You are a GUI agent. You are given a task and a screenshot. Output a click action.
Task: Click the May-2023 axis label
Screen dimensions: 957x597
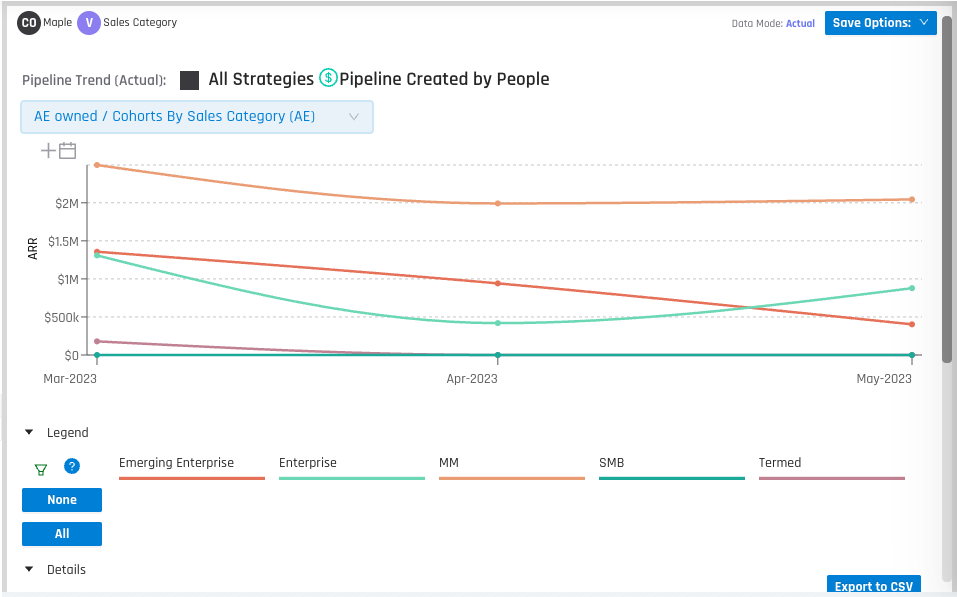tap(884, 378)
